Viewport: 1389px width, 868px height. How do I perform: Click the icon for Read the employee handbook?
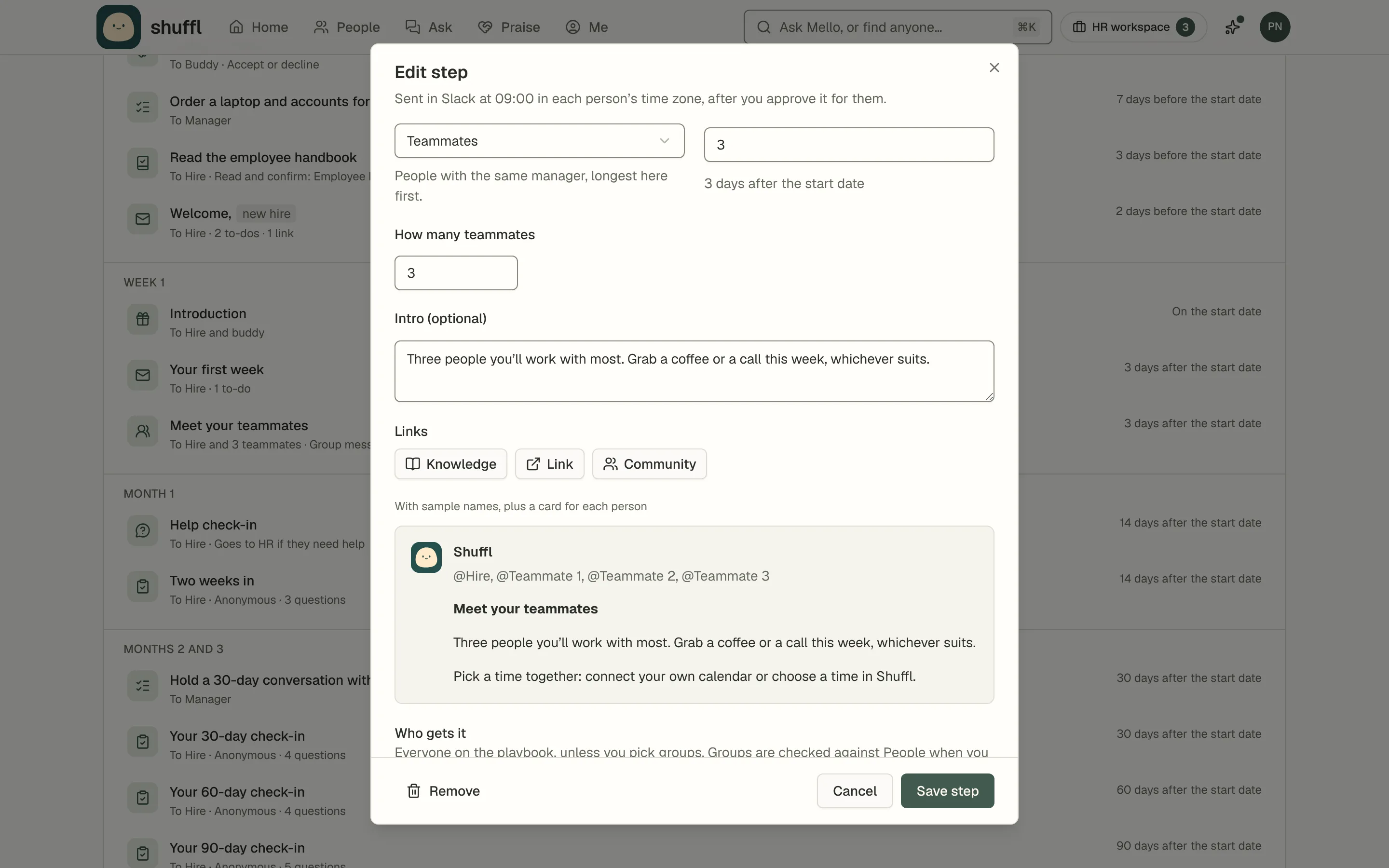[142, 163]
